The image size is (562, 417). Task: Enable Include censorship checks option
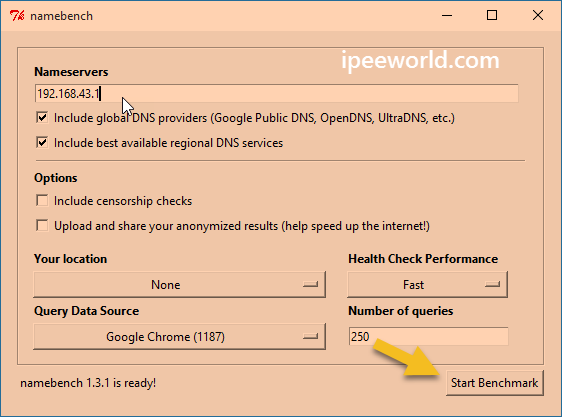[42, 200]
